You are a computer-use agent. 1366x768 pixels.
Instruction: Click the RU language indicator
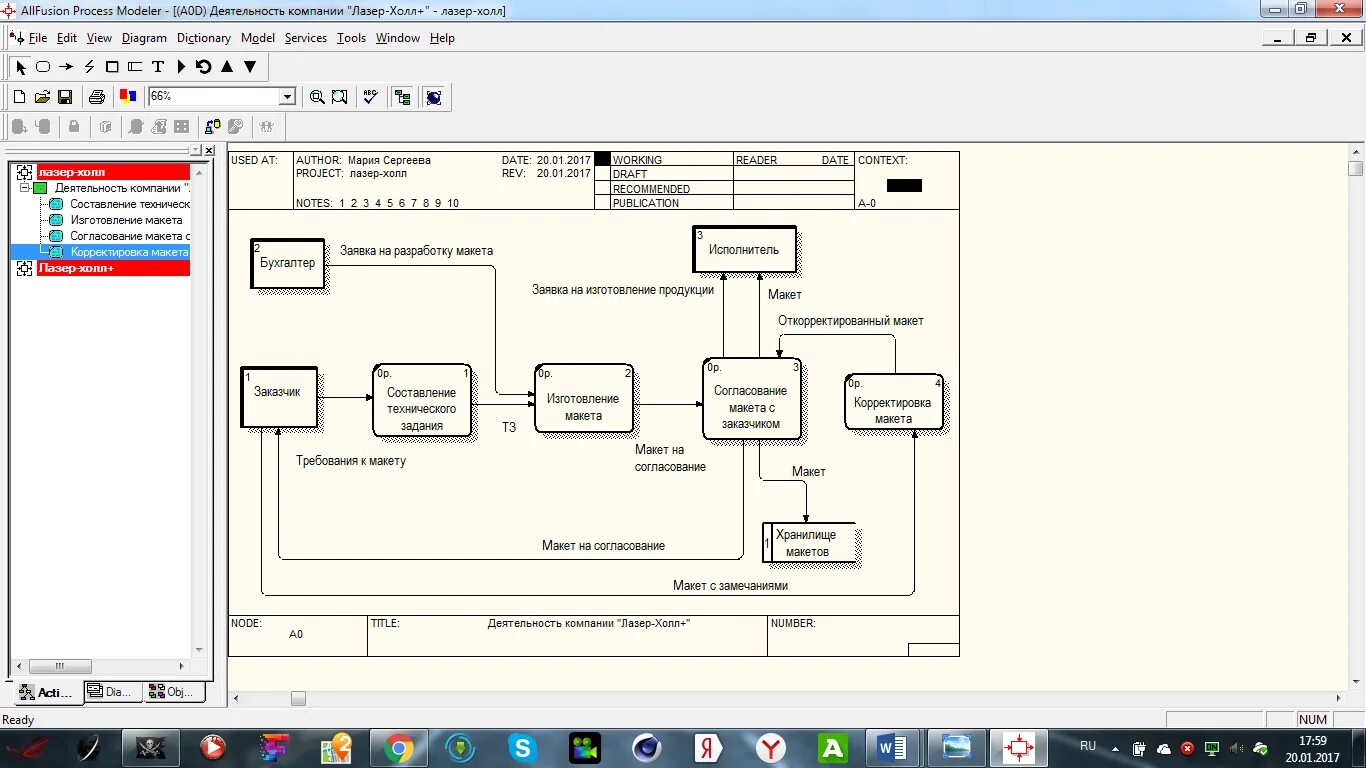[1088, 746]
